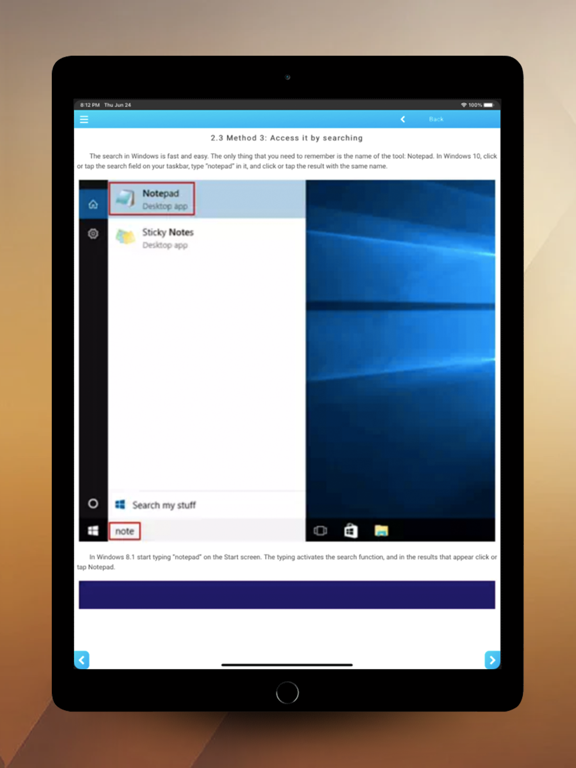
Task: Click the Cortana circle icon
Action: click(x=93, y=504)
